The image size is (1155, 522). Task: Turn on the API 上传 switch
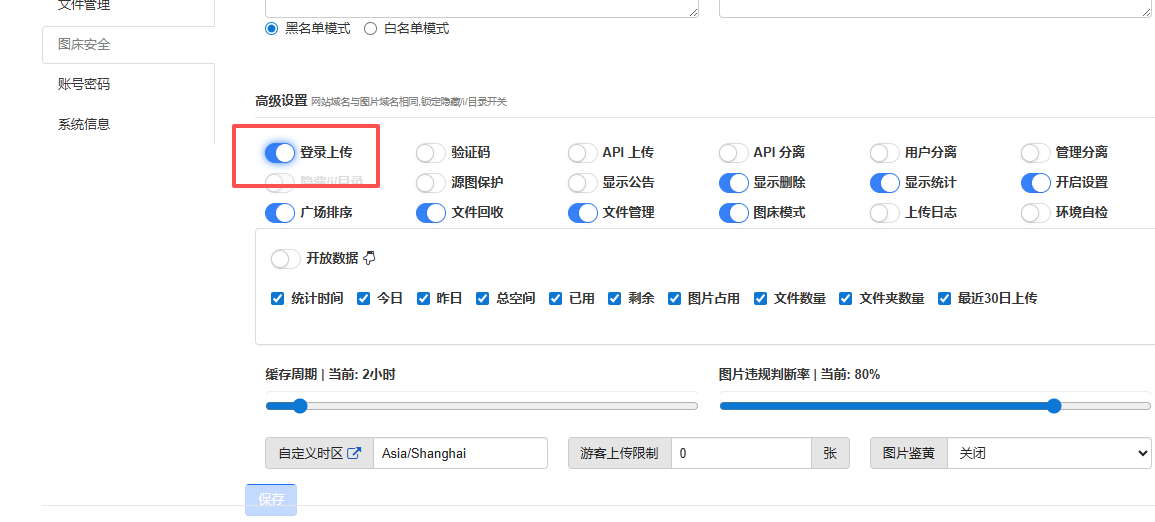(x=582, y=152)
